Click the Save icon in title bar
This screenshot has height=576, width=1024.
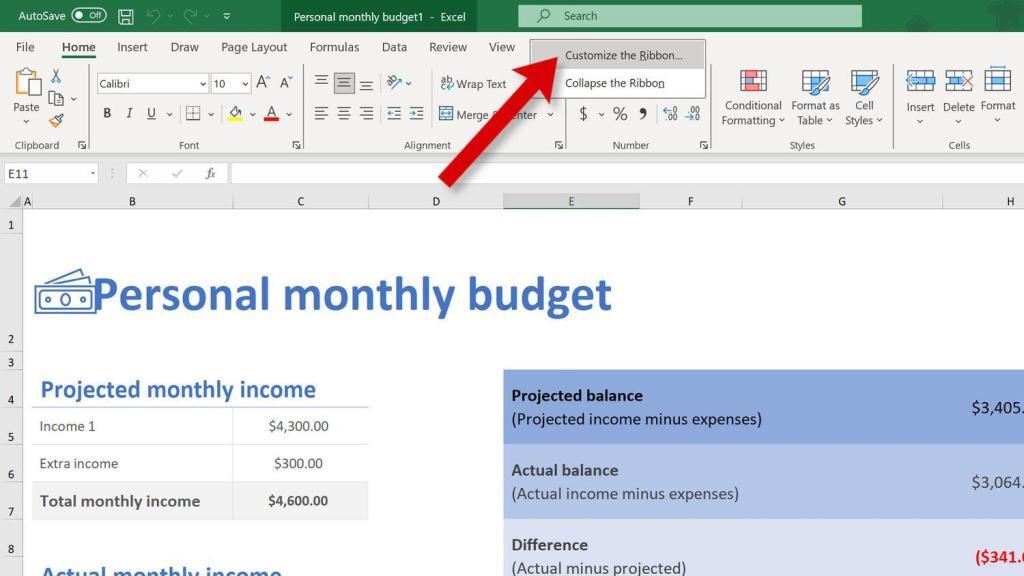click(126, 16)
